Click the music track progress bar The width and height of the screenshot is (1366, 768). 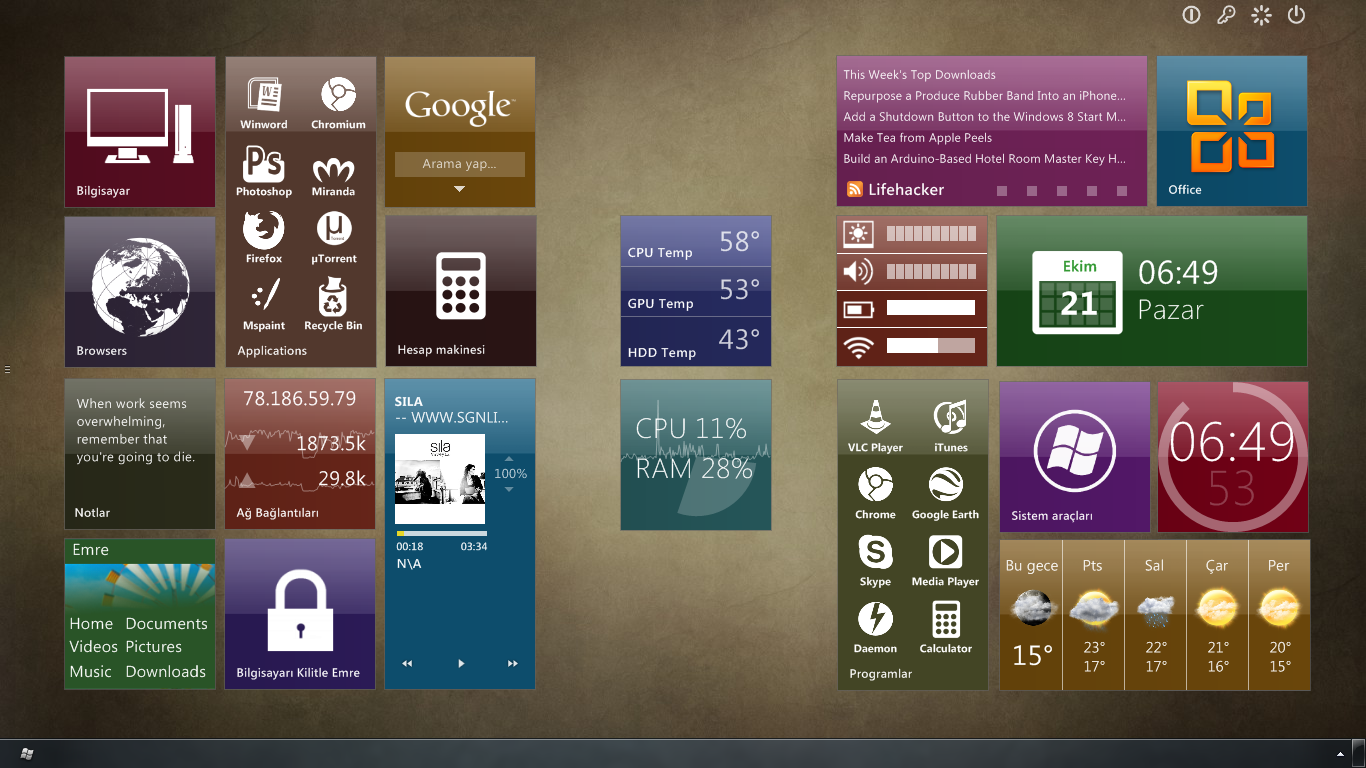[x=441, y=534]
